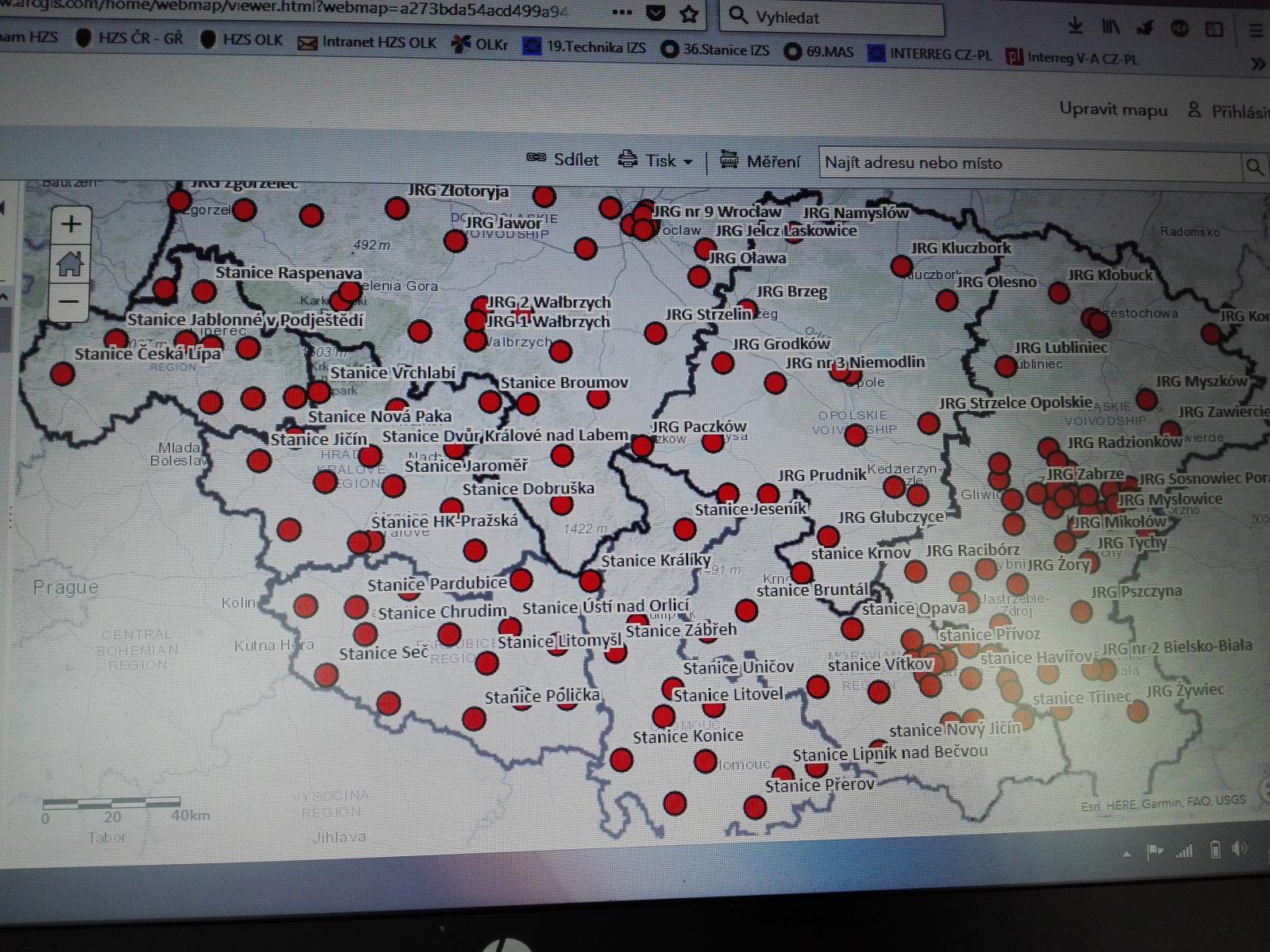Save page to Pocket icon

click(x=655, y=13)
